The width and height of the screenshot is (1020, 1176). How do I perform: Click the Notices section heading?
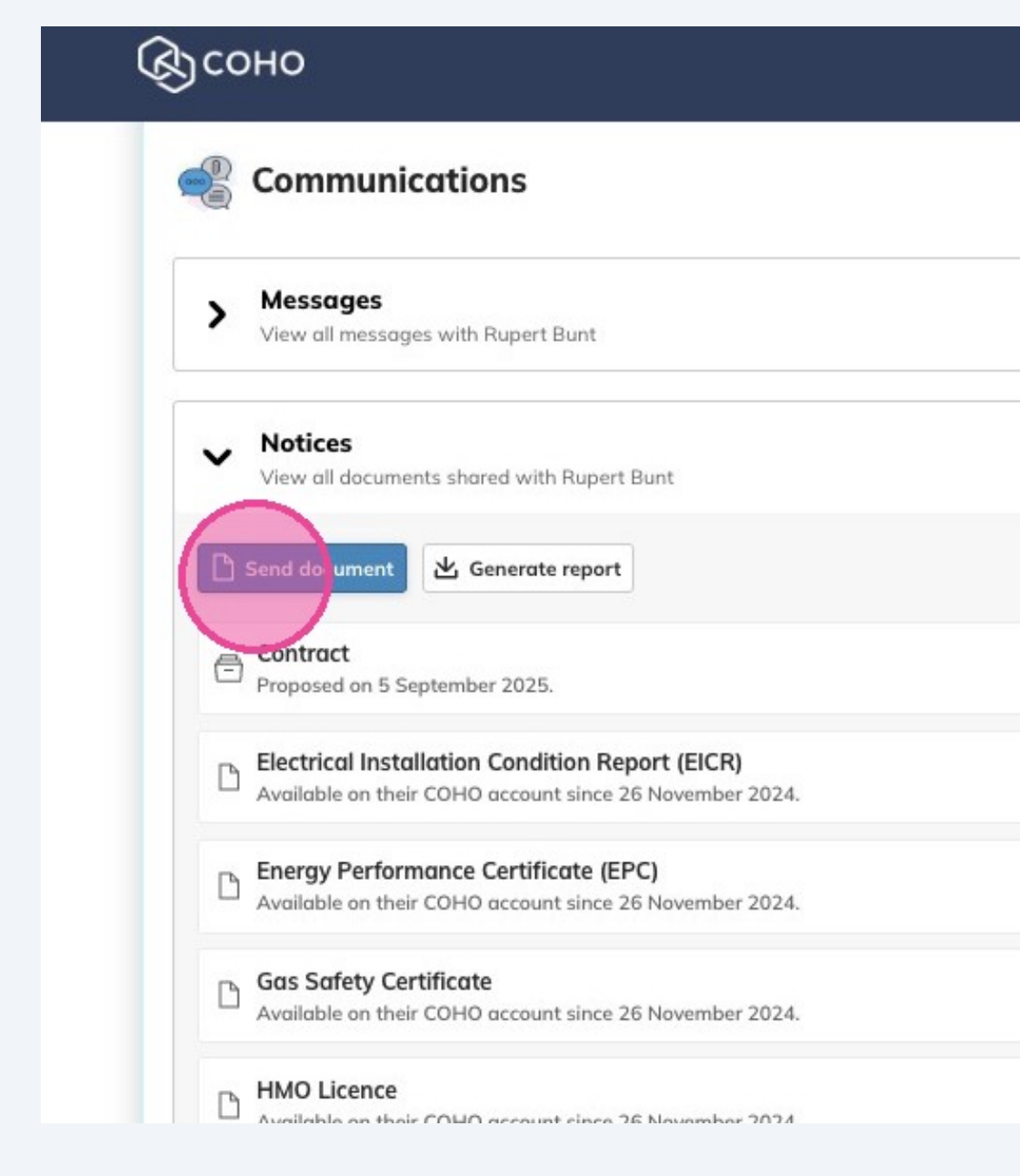[x=305, y=443]
